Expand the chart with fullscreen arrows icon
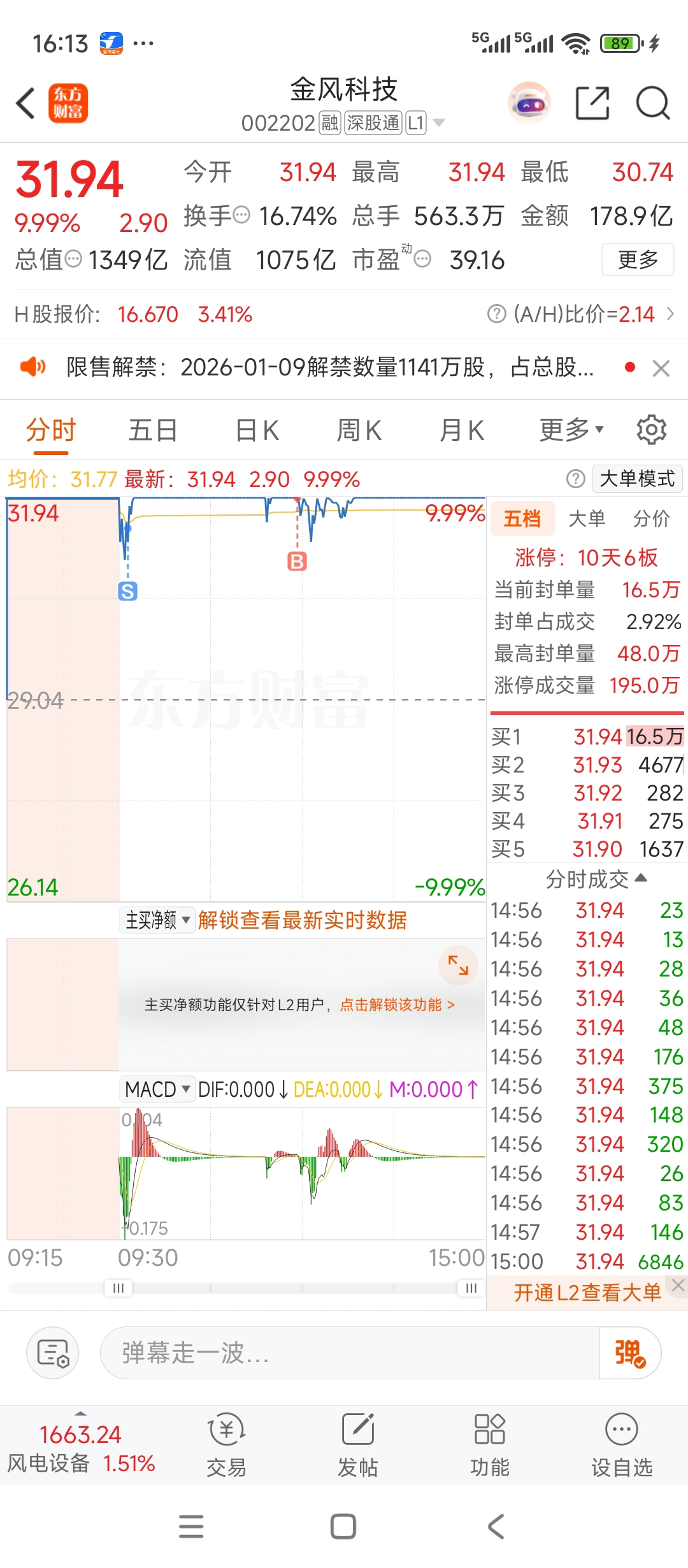Viewport: 688px width, 1568px height. (458, 965)
